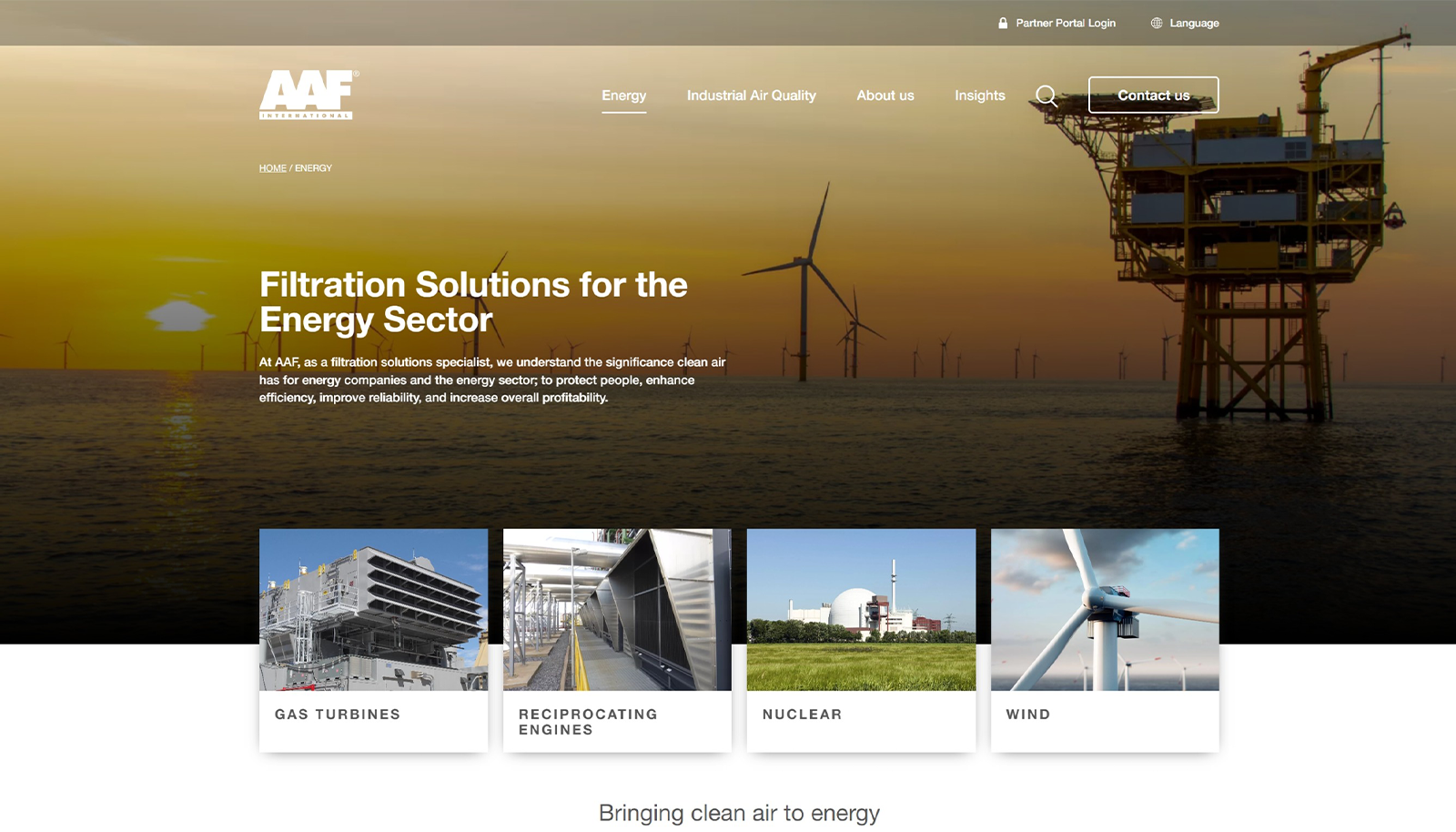Expand the Partner Portal Login options
The height and width of the screenshot is (832, 1456).
point(1066,23)
